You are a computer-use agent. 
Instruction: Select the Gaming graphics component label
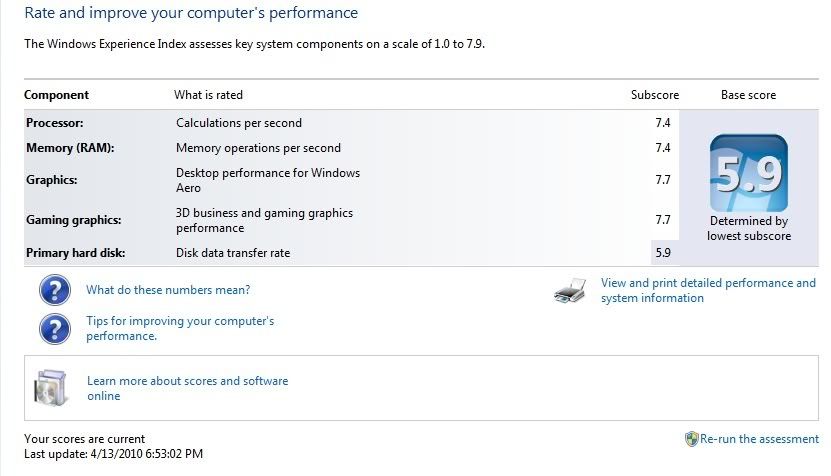click(x=71, y=220)
